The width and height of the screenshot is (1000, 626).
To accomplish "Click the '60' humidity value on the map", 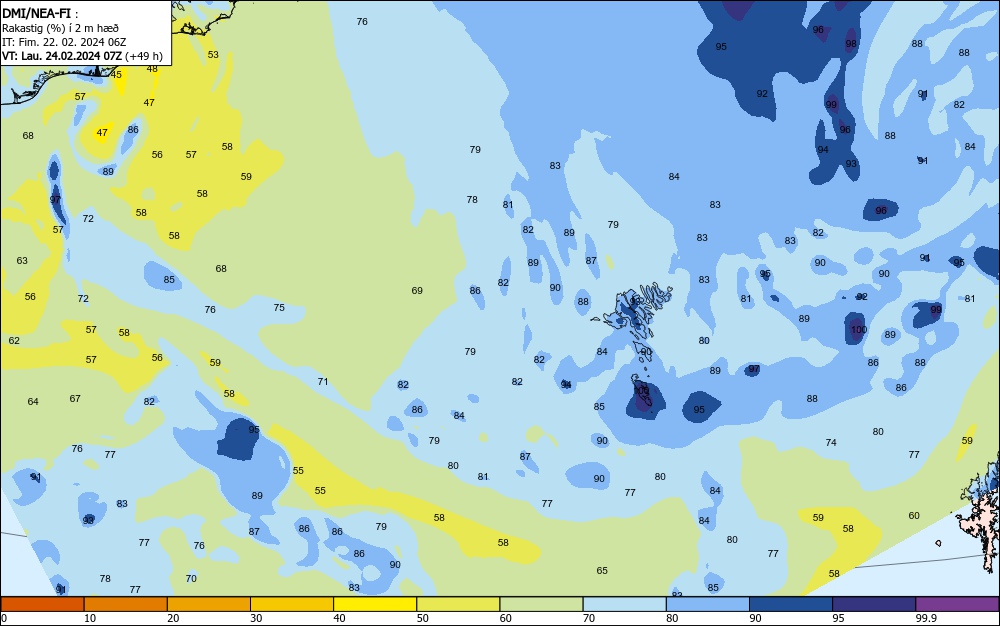I will pos(914,516).
